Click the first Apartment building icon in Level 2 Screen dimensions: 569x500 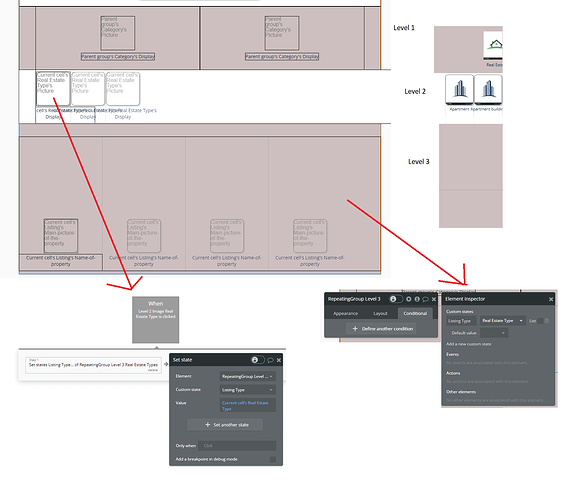pos(459,89)
